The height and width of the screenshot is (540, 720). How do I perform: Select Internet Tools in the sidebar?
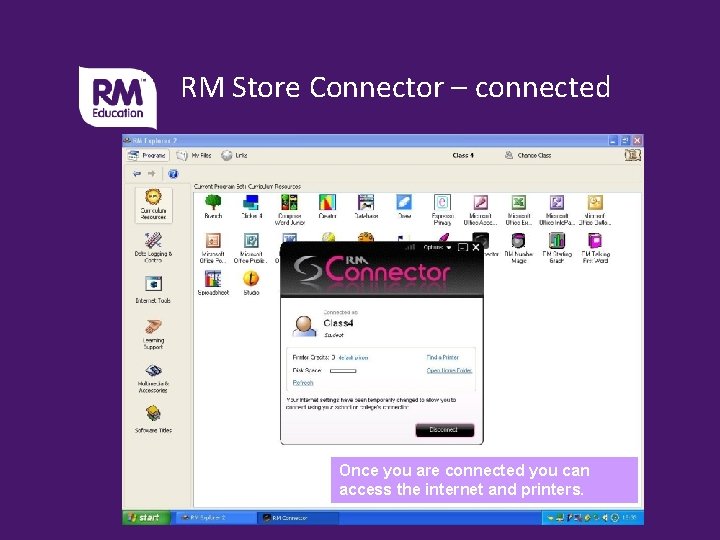(x=153, y=290)
